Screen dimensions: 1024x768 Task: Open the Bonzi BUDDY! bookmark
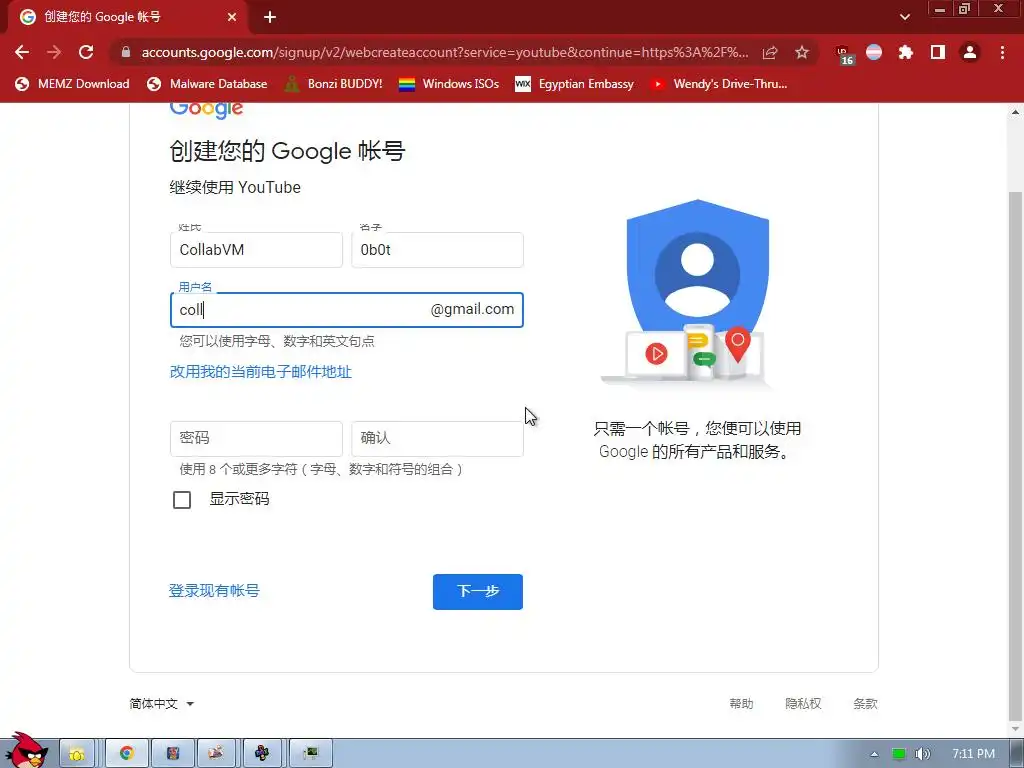[334, 84]
